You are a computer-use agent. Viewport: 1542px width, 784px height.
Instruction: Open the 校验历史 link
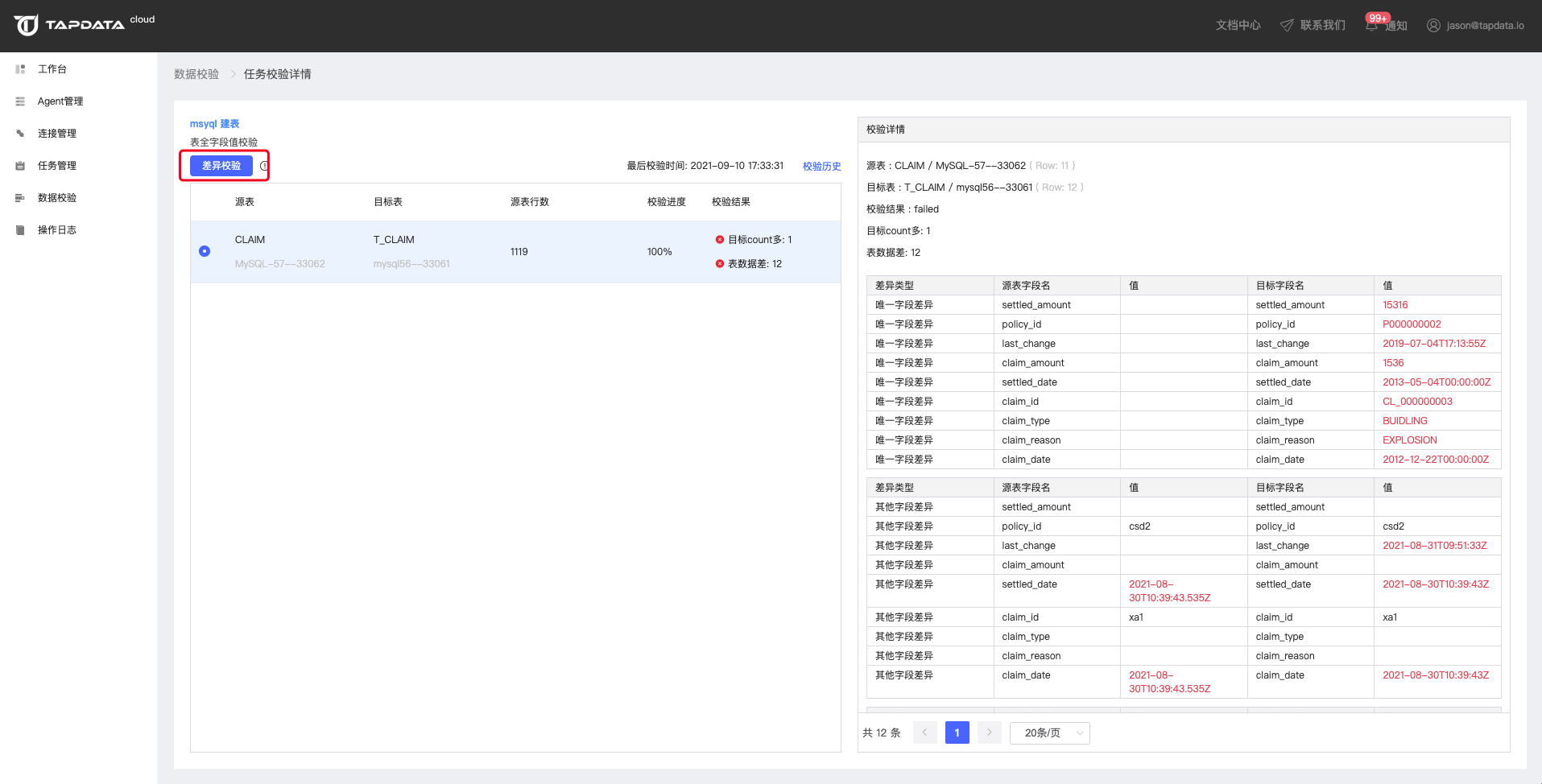click(821, 167)
